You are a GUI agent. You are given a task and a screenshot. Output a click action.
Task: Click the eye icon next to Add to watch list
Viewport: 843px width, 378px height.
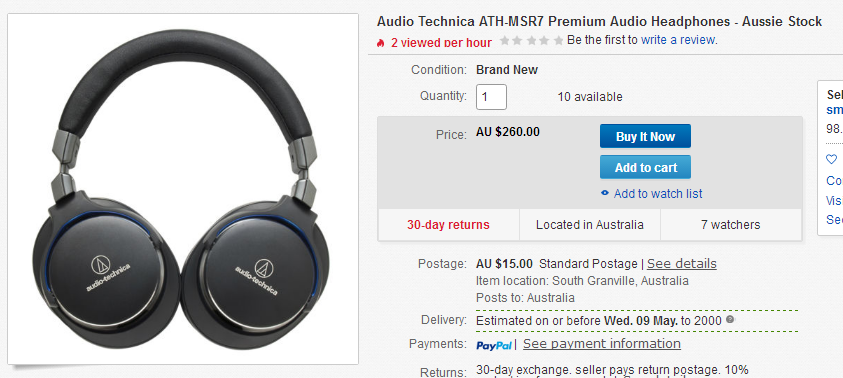pyautogui.click(x=605, y=193)
